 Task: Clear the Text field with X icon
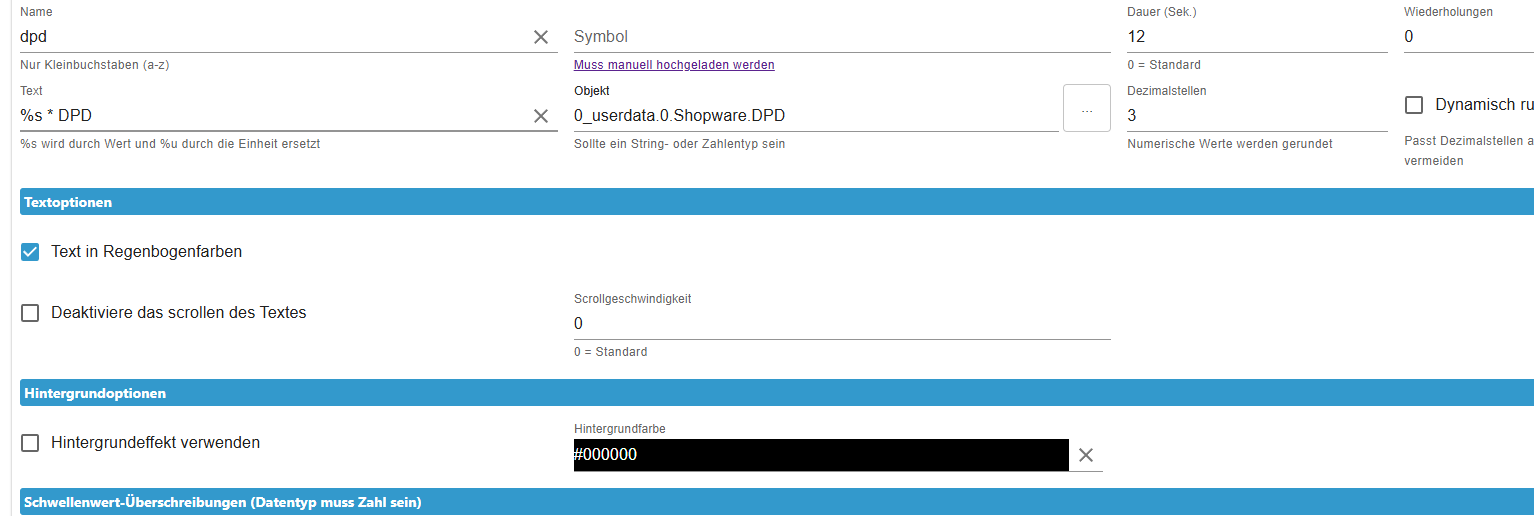click(x=541, y=116)
